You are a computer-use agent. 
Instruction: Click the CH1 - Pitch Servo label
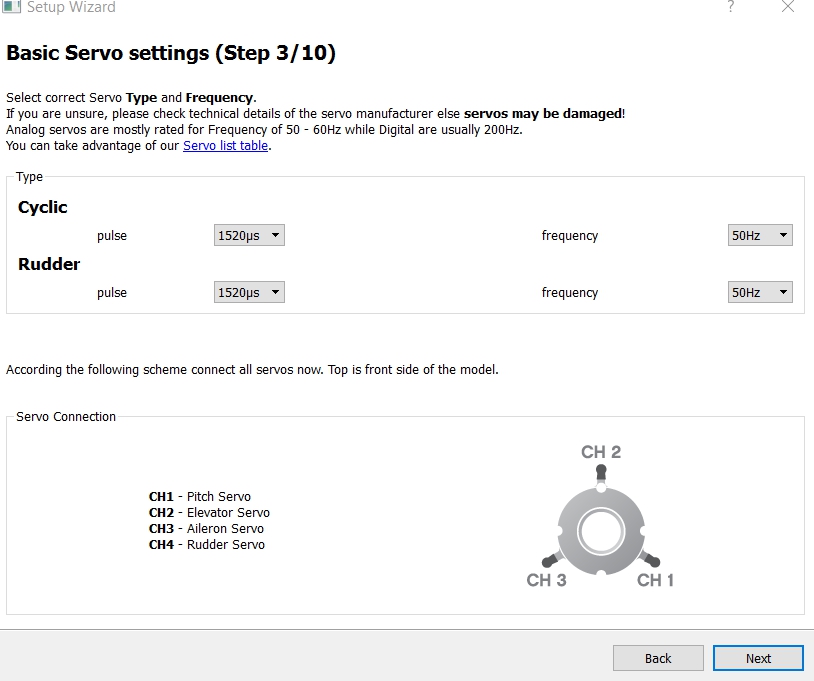click(x=200, y=497)
